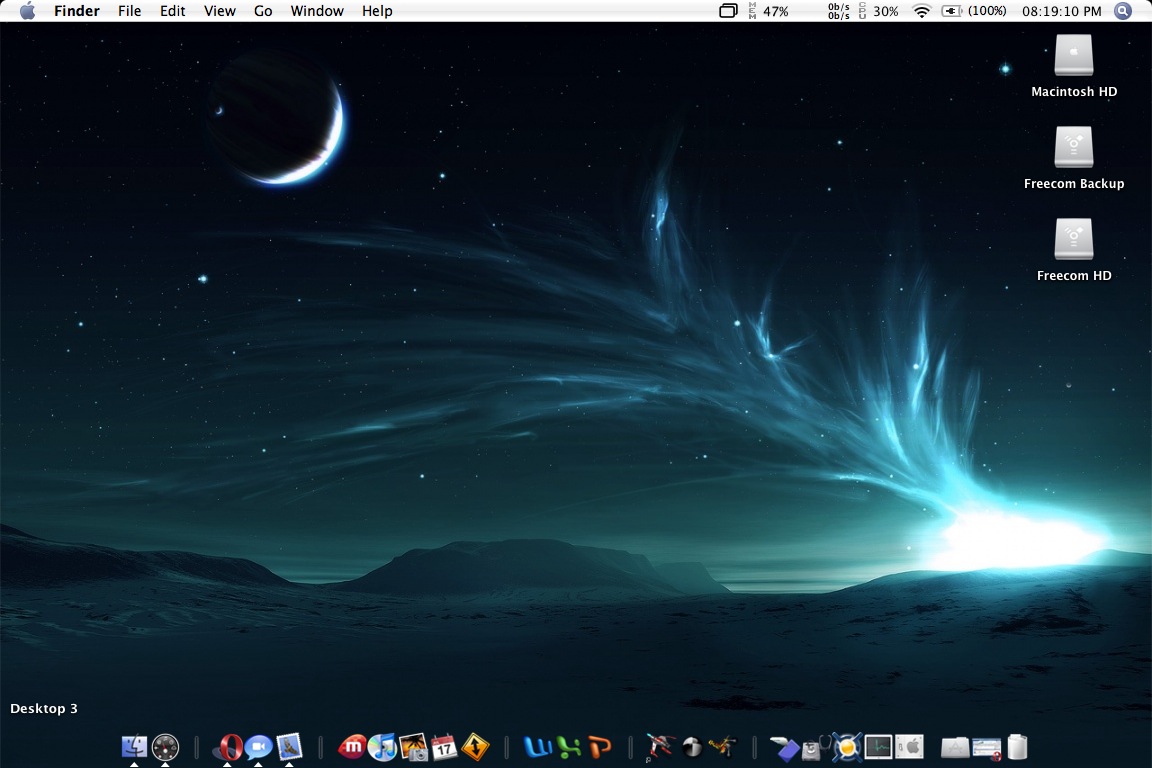Open the battery status (100%) menu

pos(974,11)
